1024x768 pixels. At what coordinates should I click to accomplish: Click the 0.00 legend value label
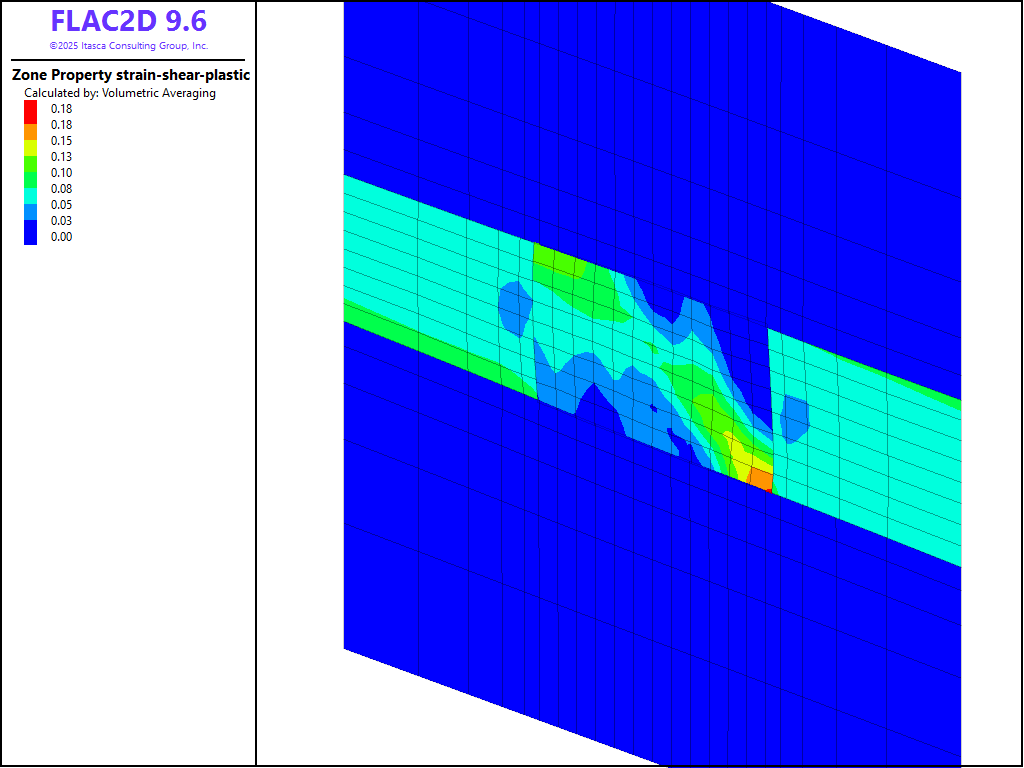point(62,237)
